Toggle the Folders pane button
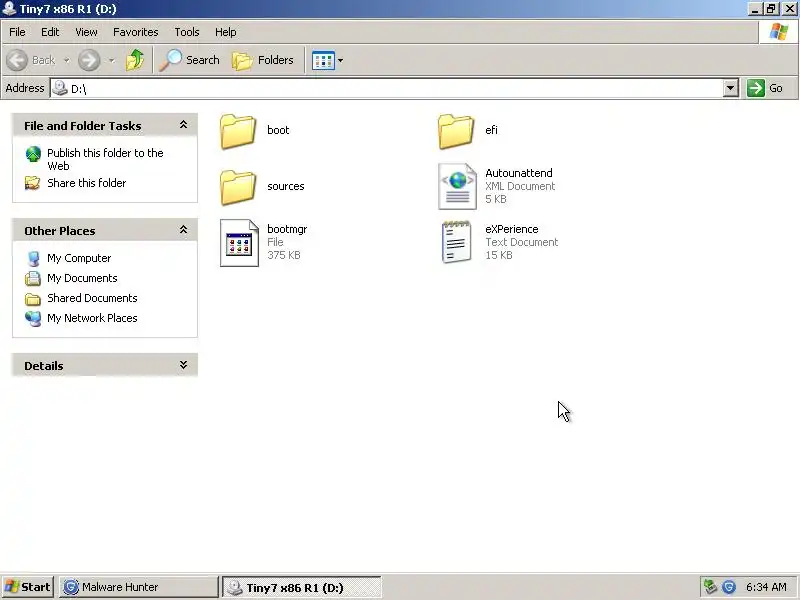 coord(263,60)
